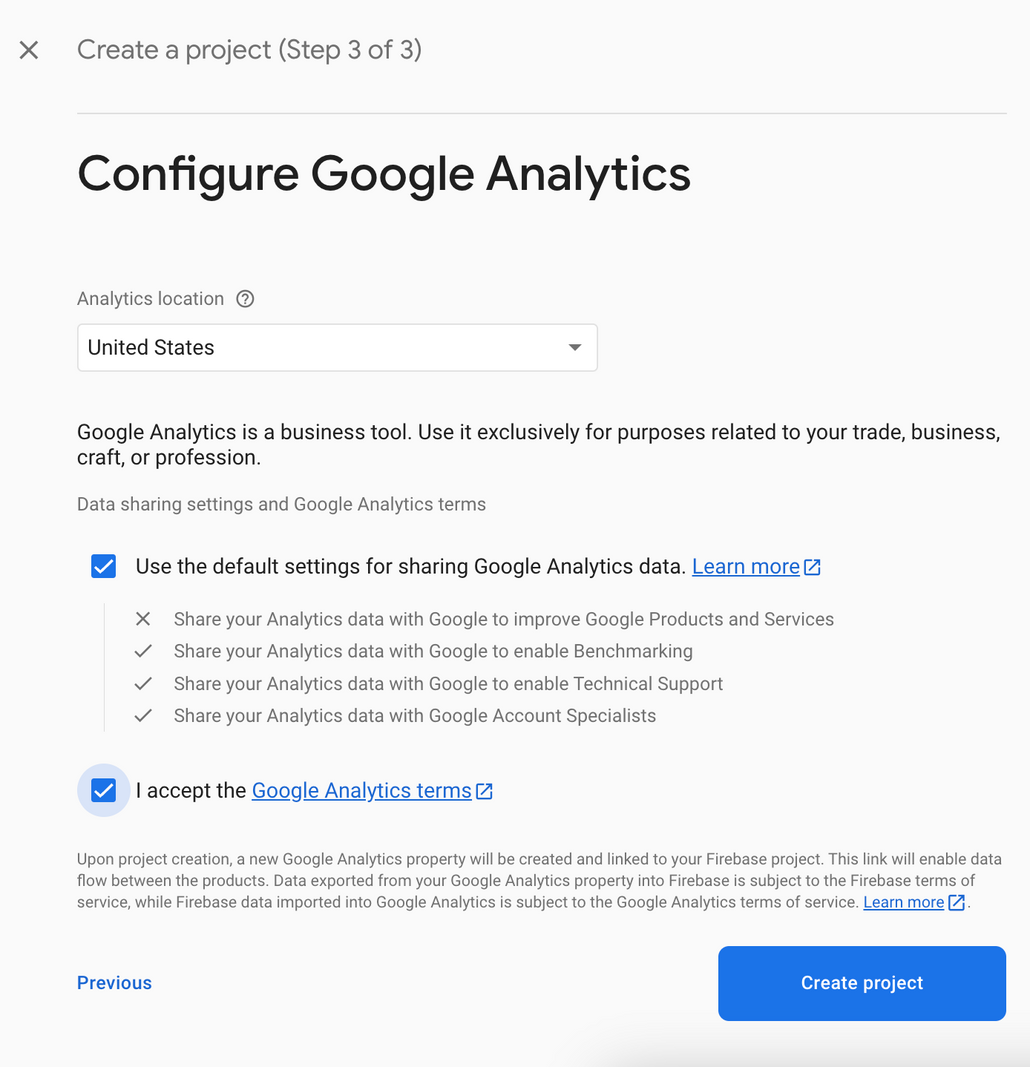Click the Create a project step title
The image size is (1030, 1067).
pyautogui.click(x=249, y=50)
